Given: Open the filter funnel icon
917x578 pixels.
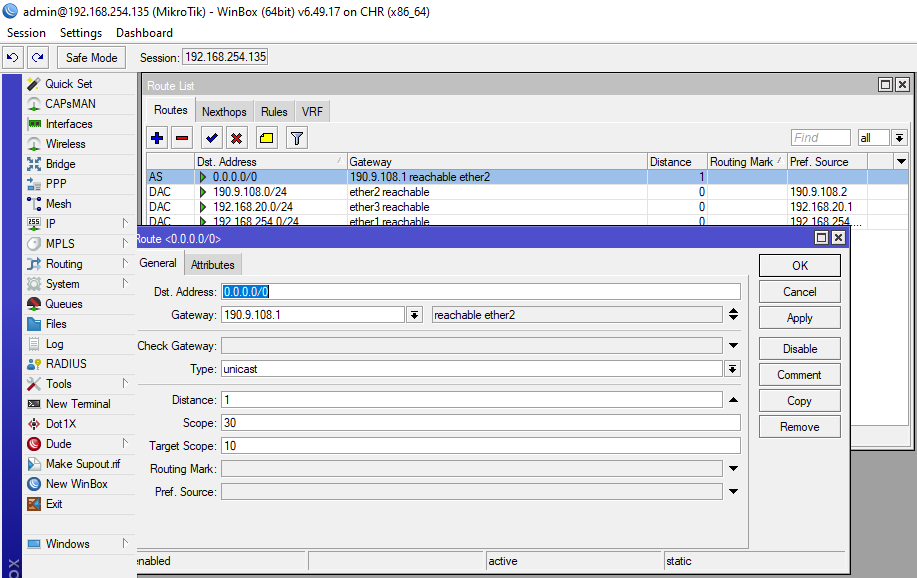Looking at the screenshot, I should (297, 138).
